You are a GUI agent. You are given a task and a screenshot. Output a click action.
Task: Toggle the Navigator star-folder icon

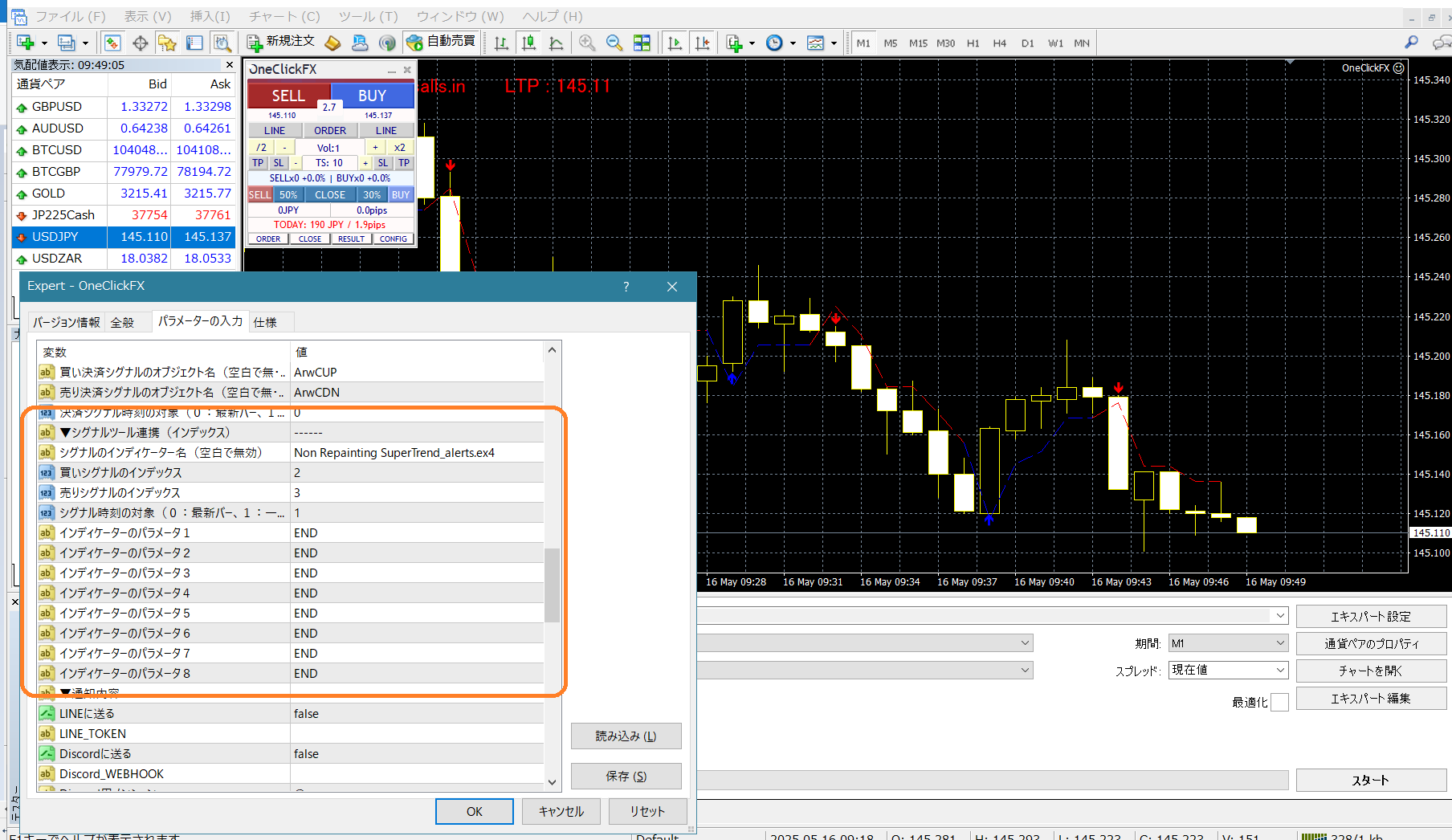(167, 43)
